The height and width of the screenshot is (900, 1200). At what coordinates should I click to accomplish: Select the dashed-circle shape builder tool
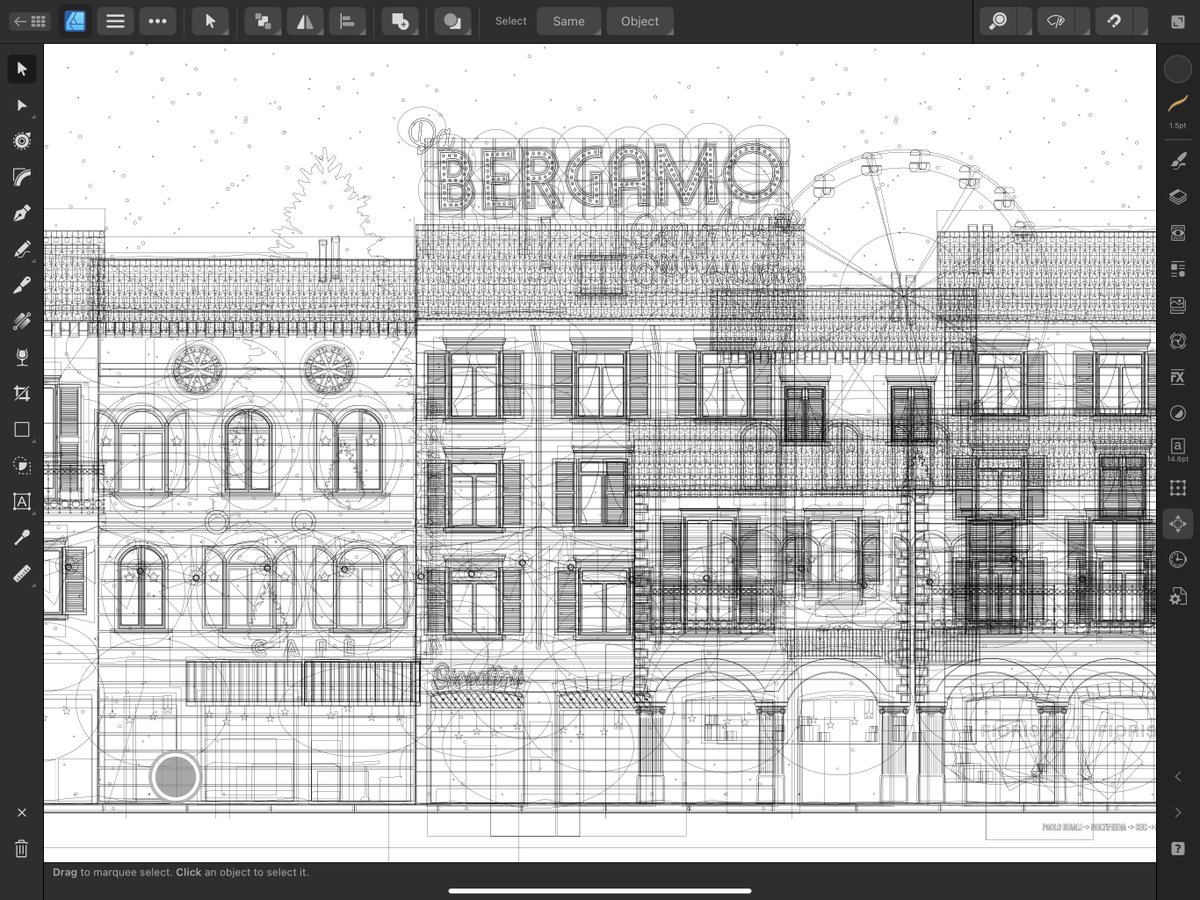coord(21,466)
